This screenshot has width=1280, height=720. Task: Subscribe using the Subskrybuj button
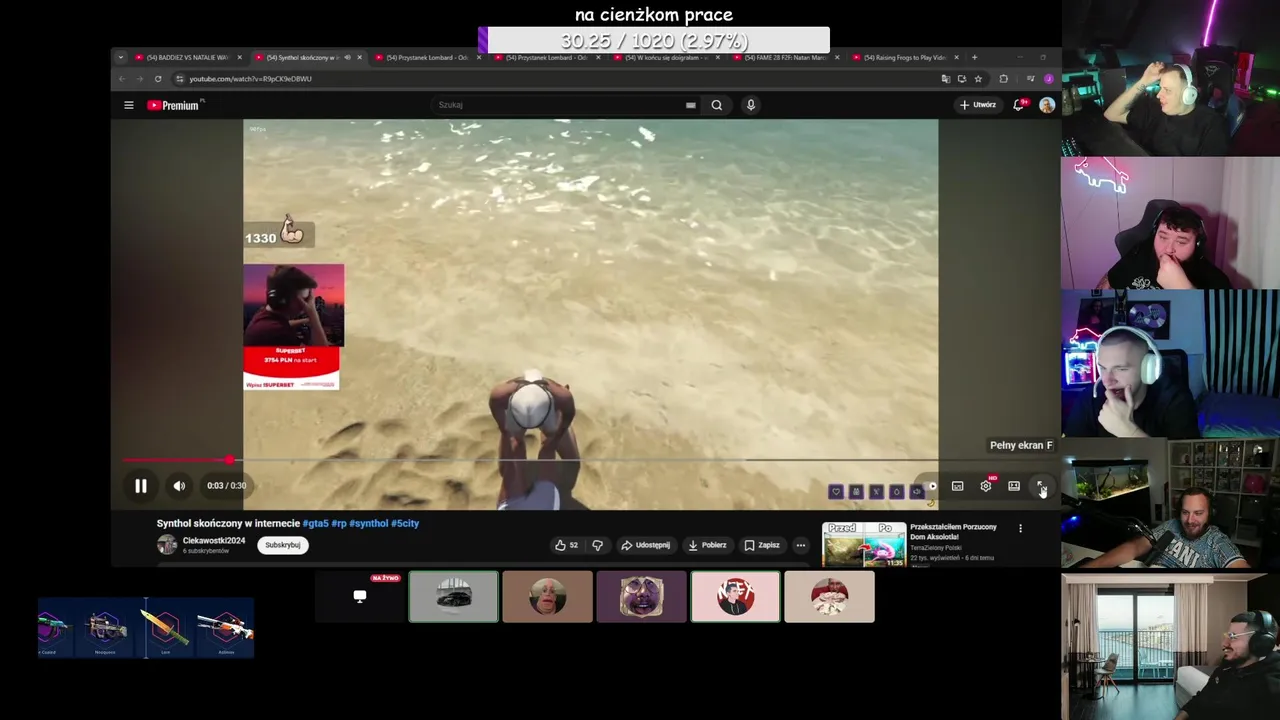pyautogui.click(x=283, y=545)
